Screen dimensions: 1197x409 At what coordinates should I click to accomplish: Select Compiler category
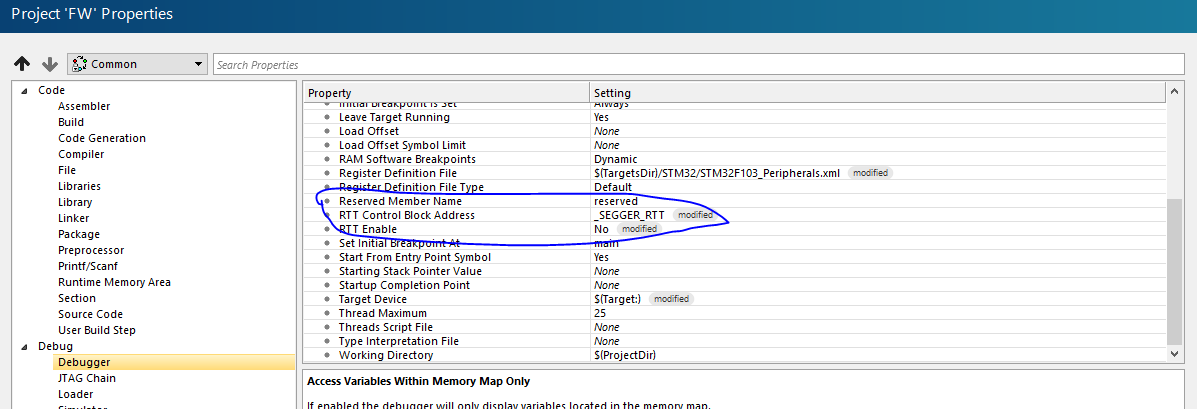click(x=81, y=154)
